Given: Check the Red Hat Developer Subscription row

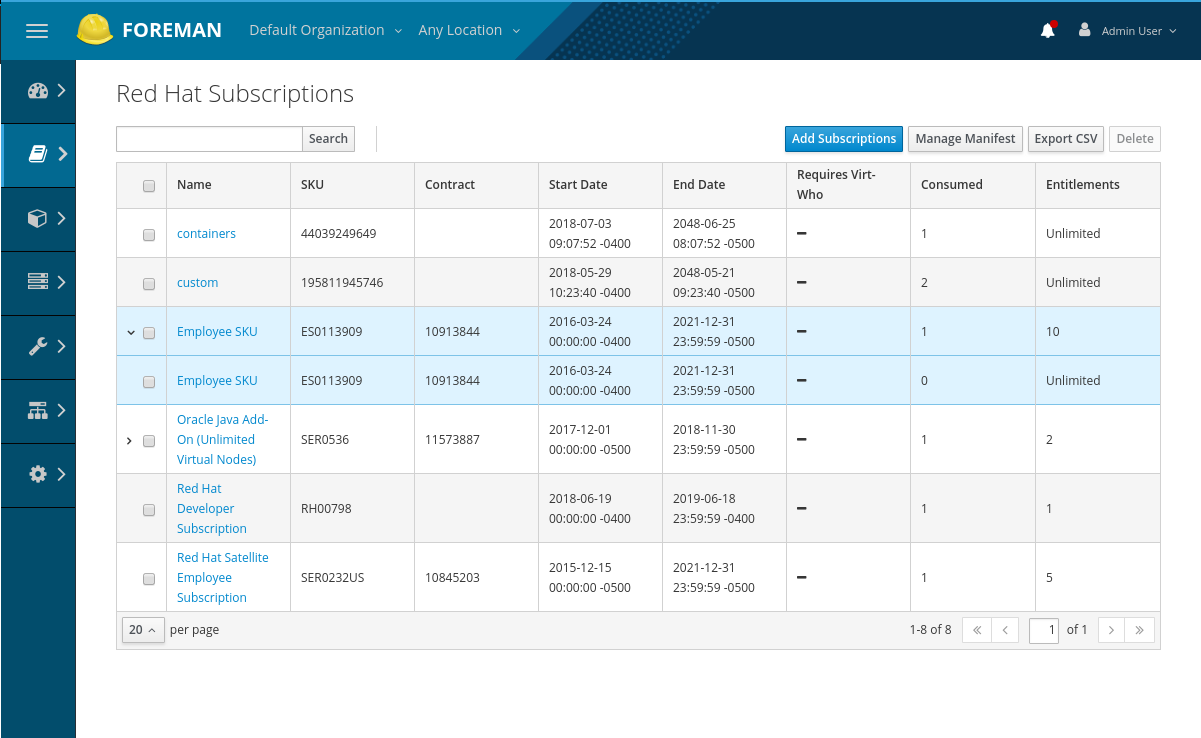Looking at the screenshot, I should (149, 510).
